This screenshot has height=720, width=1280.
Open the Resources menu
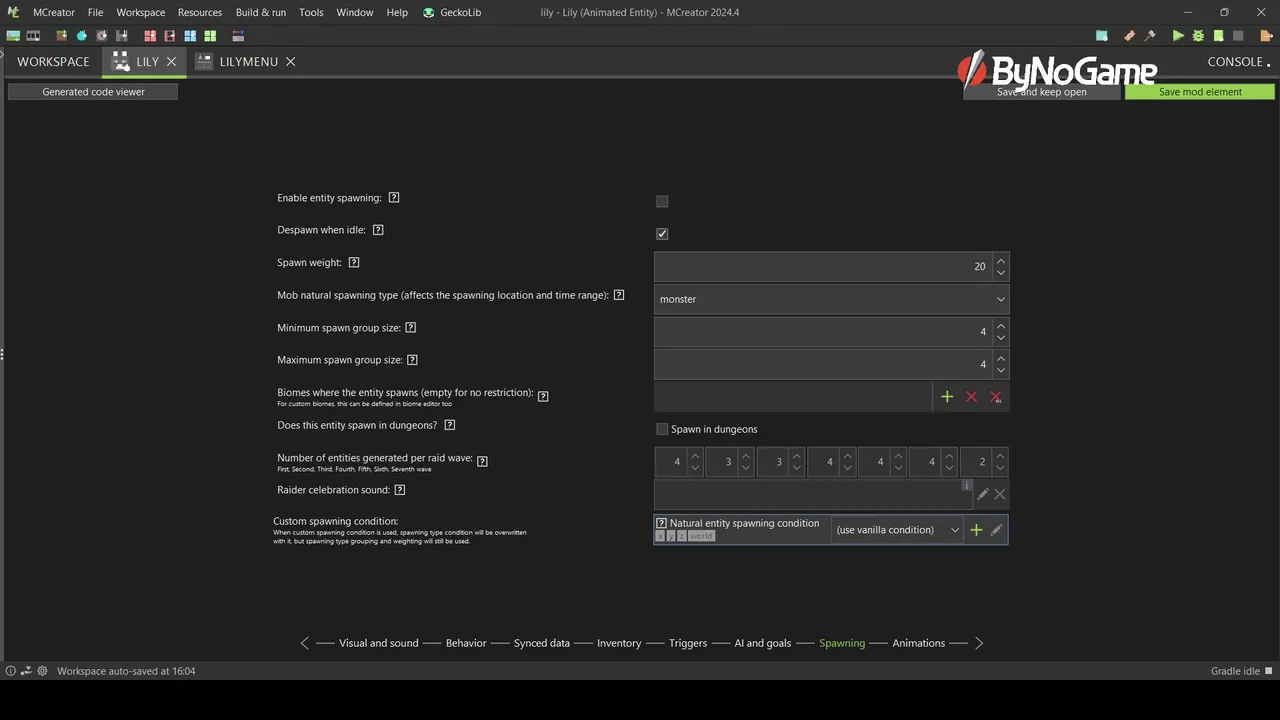tap(200, 12)
